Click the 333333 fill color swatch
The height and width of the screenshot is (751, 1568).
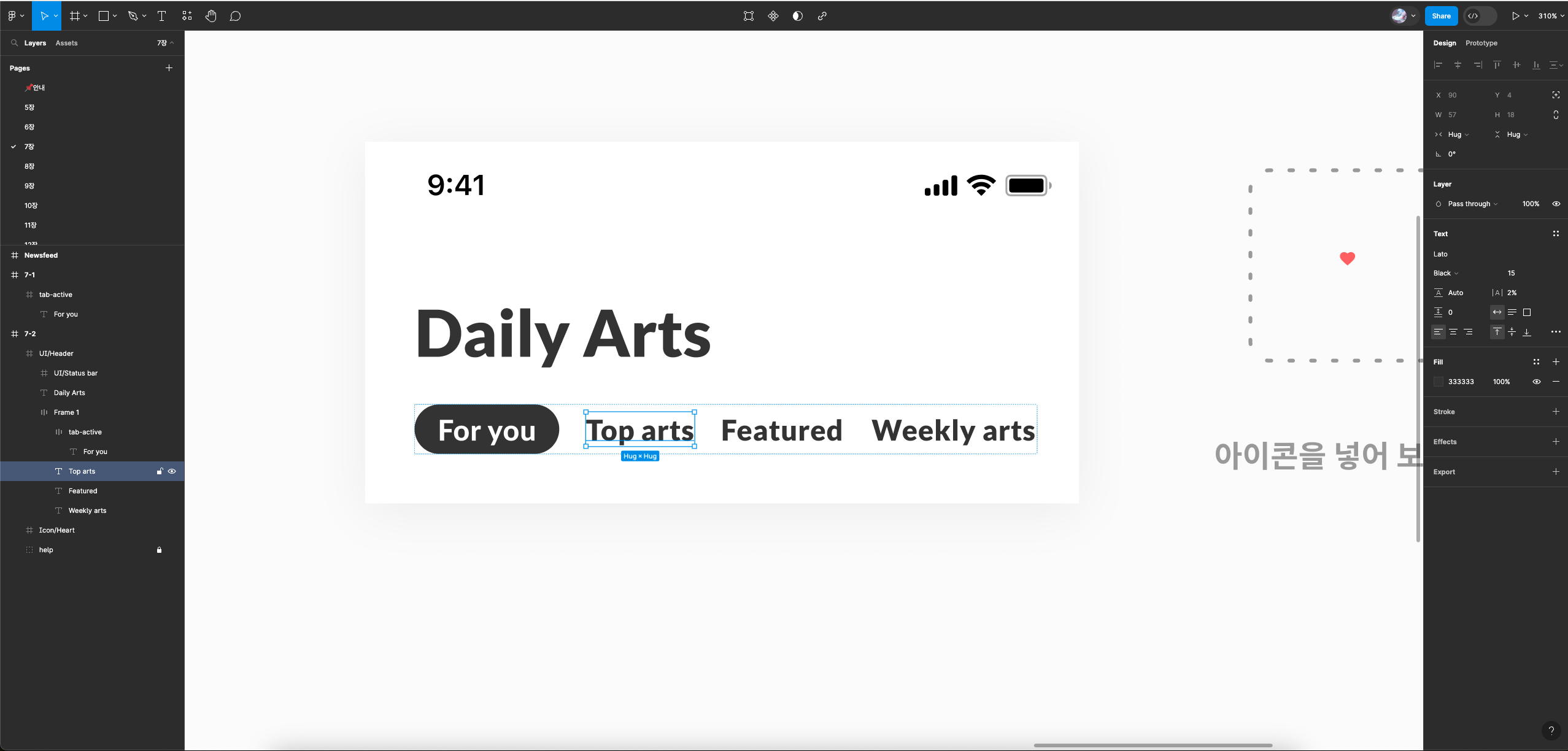click(x=1438, y=382)
